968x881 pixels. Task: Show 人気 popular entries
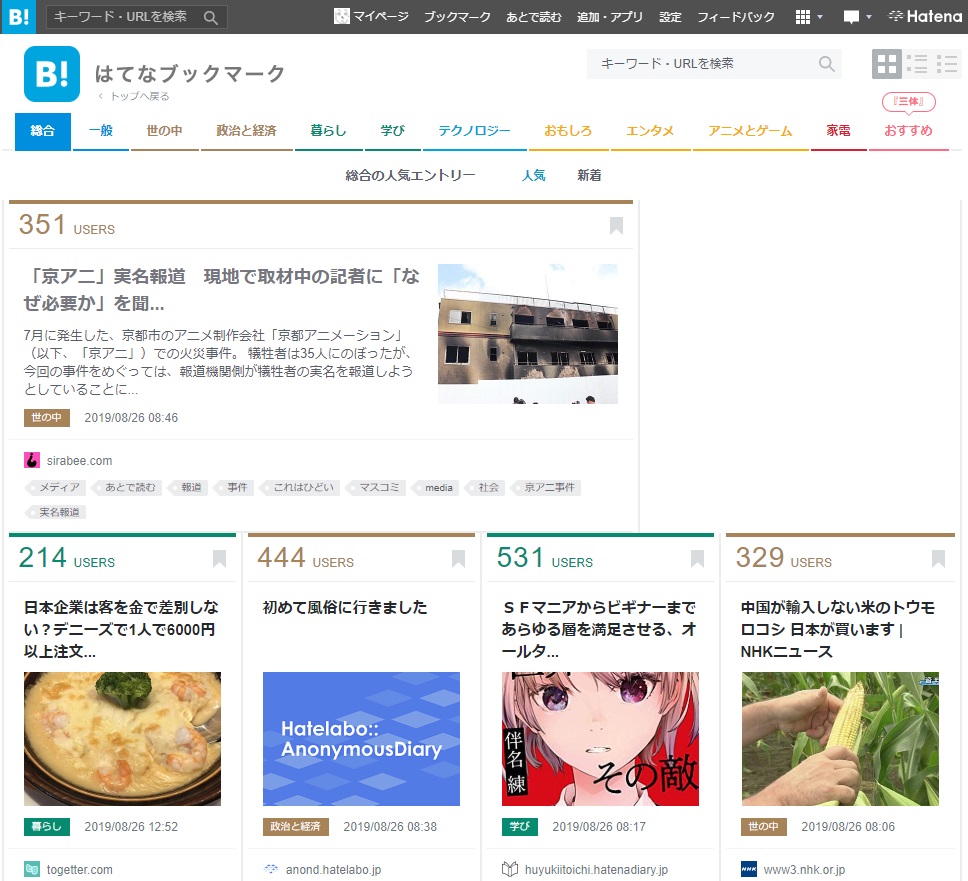pos(533,175)
